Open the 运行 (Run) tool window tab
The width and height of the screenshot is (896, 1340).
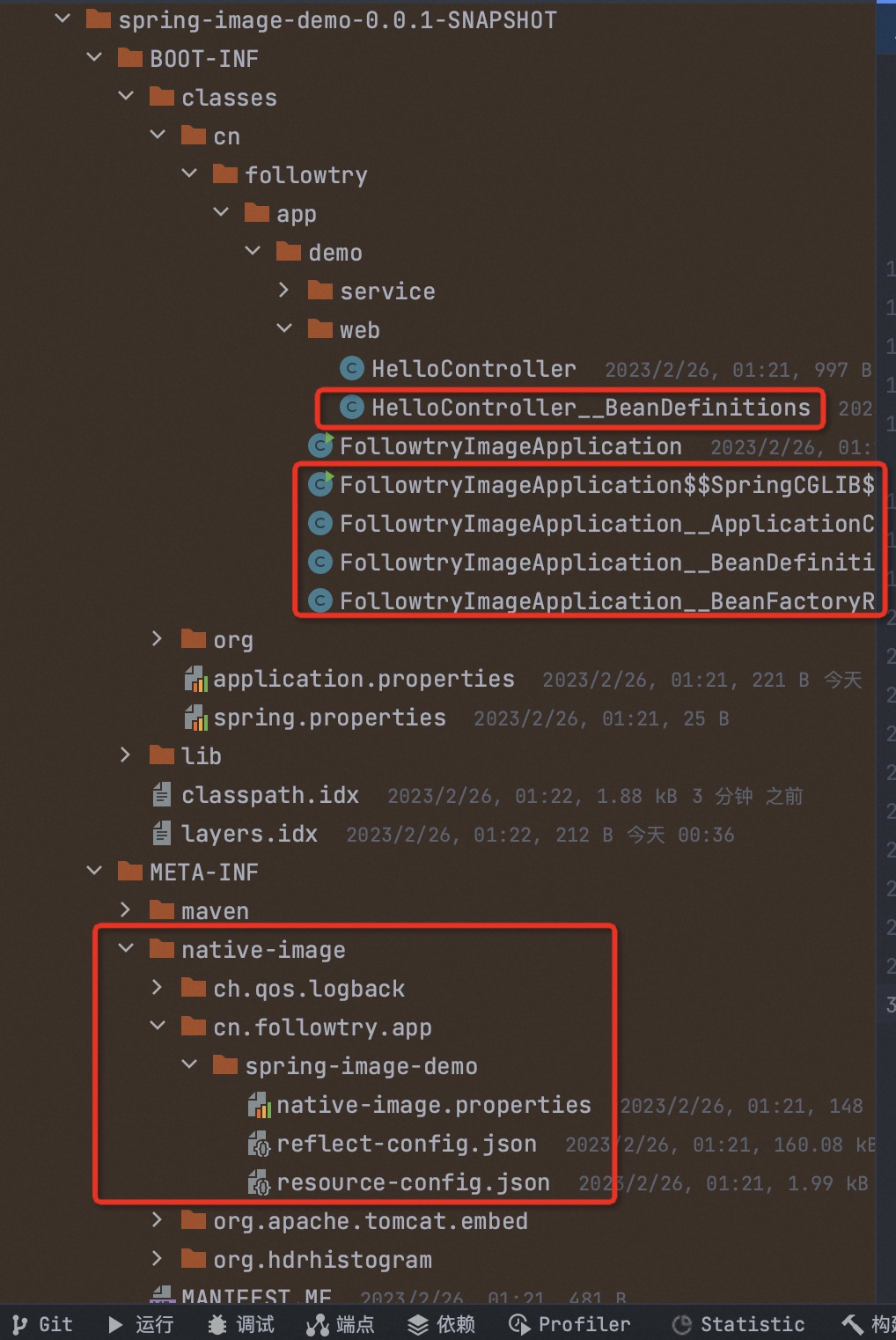(x=141, y=1324)
